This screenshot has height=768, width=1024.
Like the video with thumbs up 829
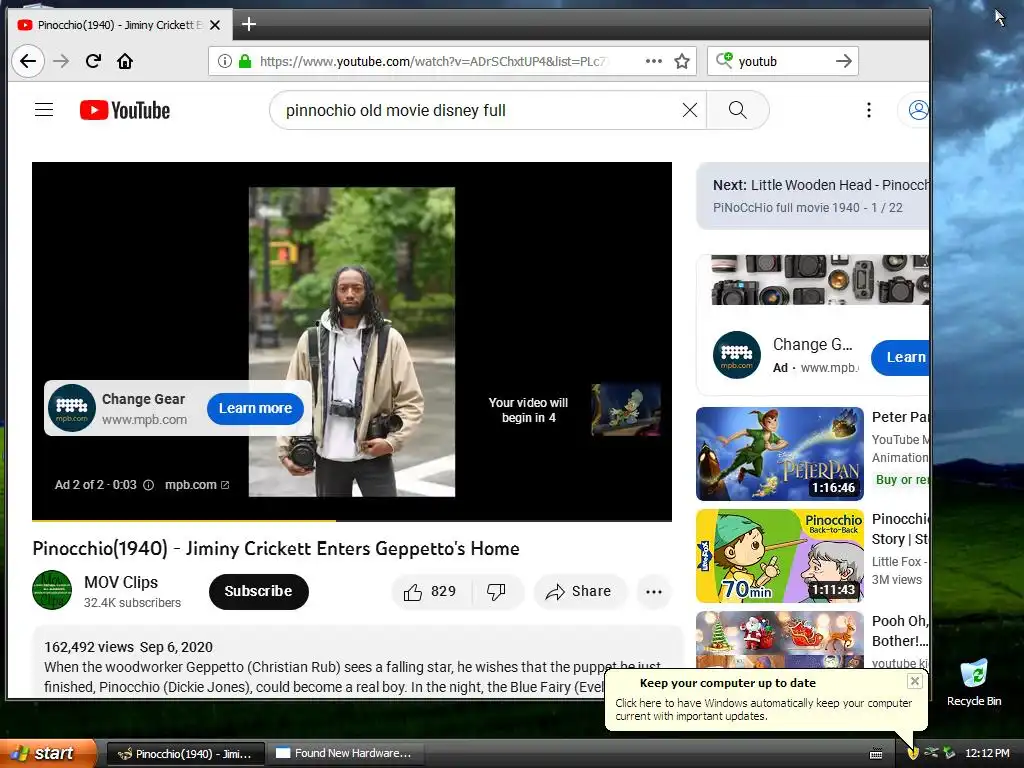pos(430,592)
